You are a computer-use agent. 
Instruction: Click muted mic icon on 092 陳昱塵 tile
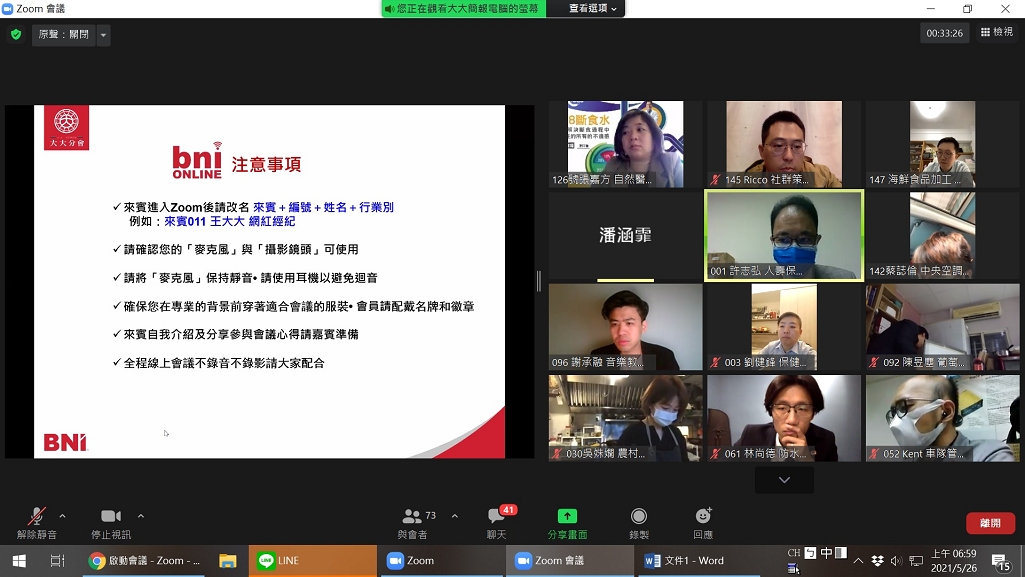(x=874, y=362)
